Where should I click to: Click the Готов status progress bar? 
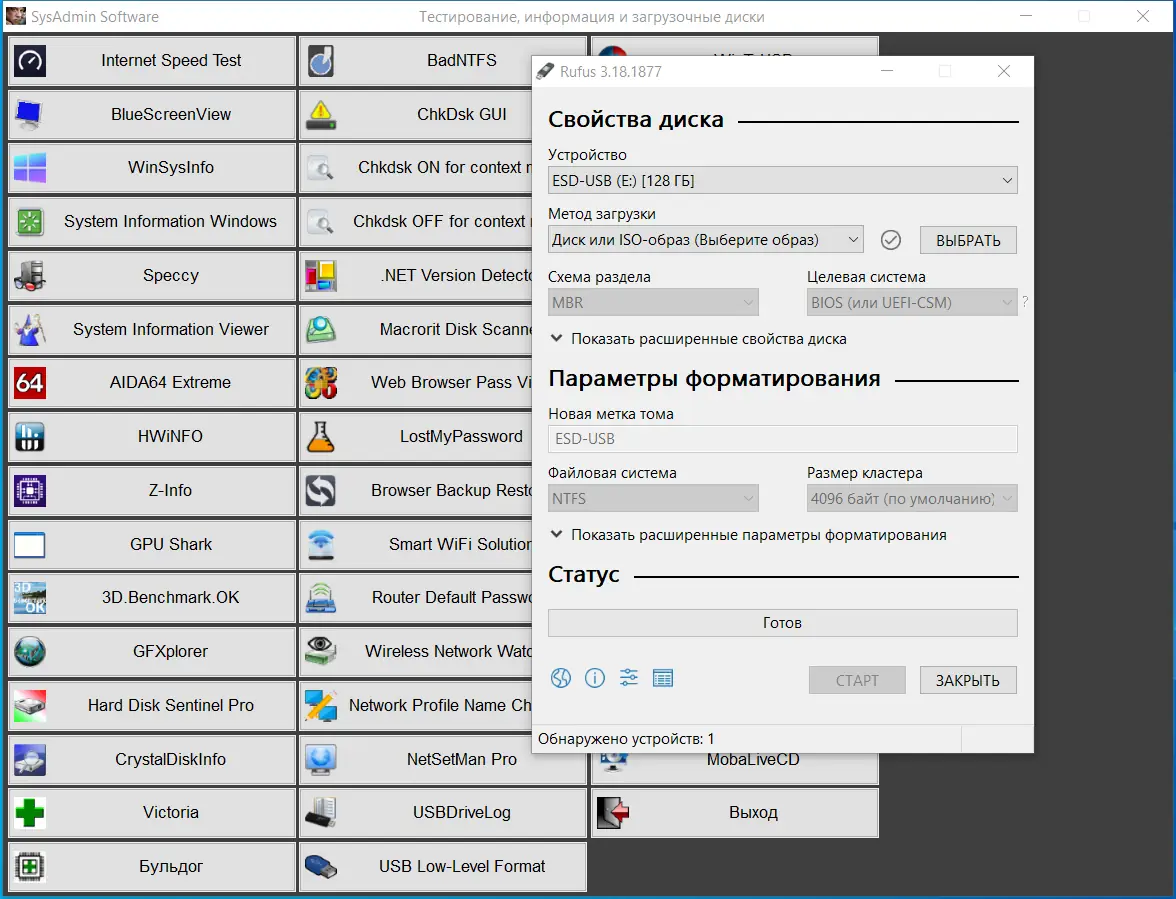(x=782, y=623)
